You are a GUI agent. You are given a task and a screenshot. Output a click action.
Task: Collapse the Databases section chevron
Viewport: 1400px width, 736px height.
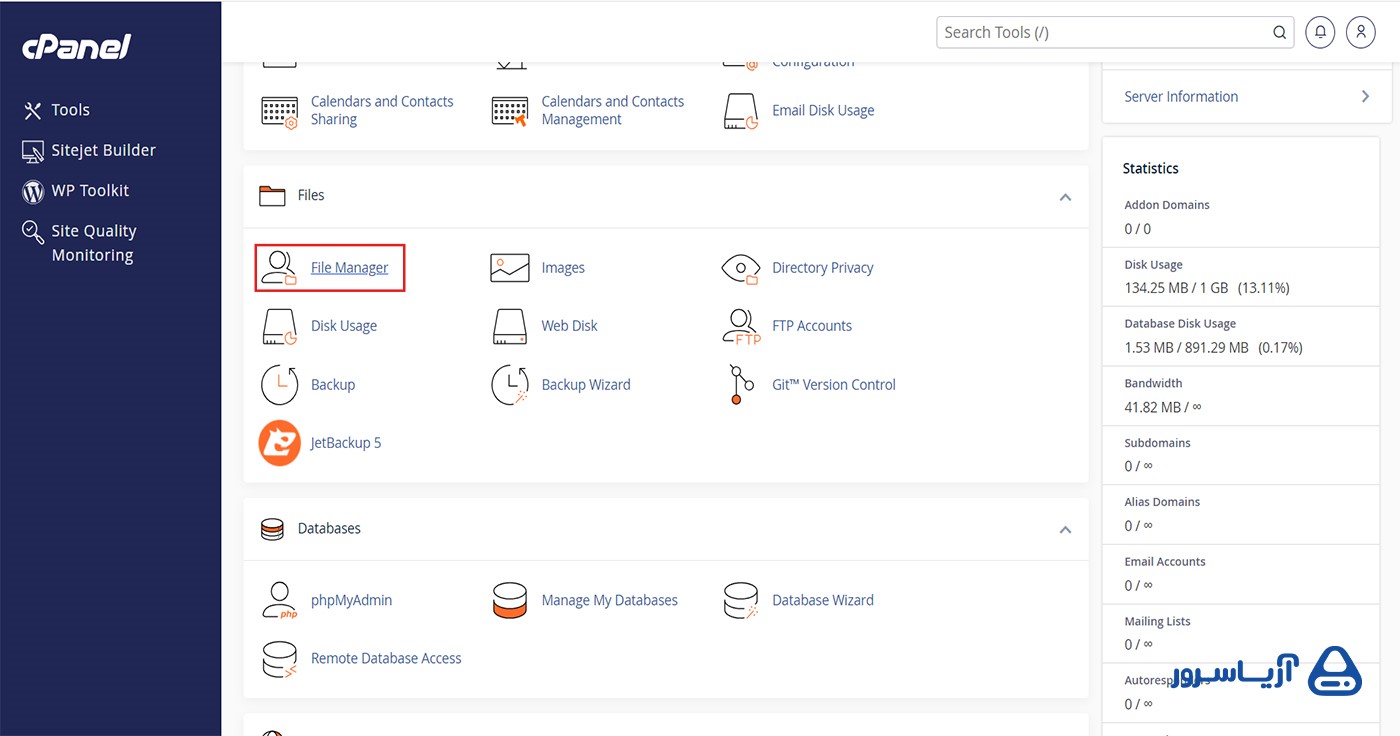coord(1065,530)
